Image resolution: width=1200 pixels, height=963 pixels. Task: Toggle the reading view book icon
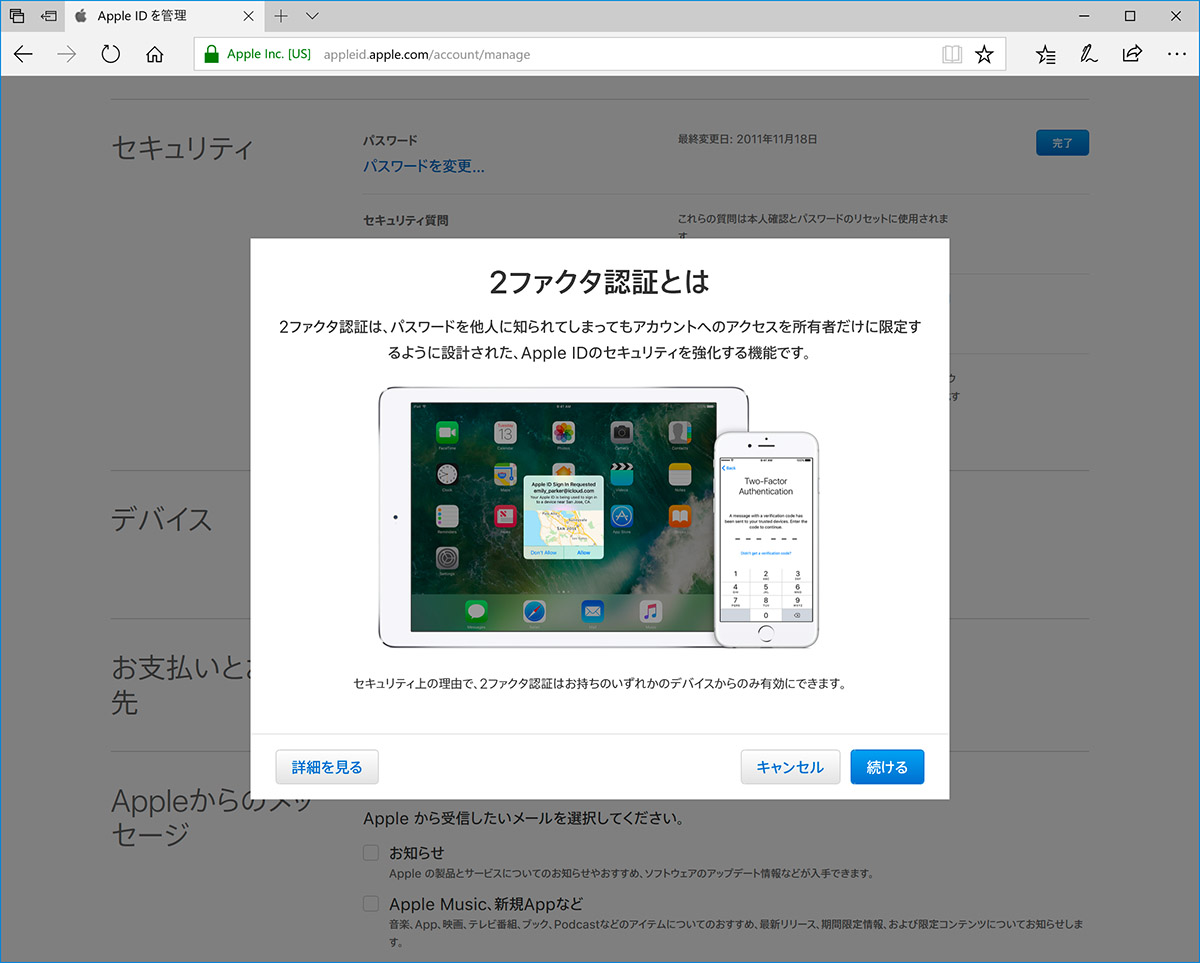point(952,54)
